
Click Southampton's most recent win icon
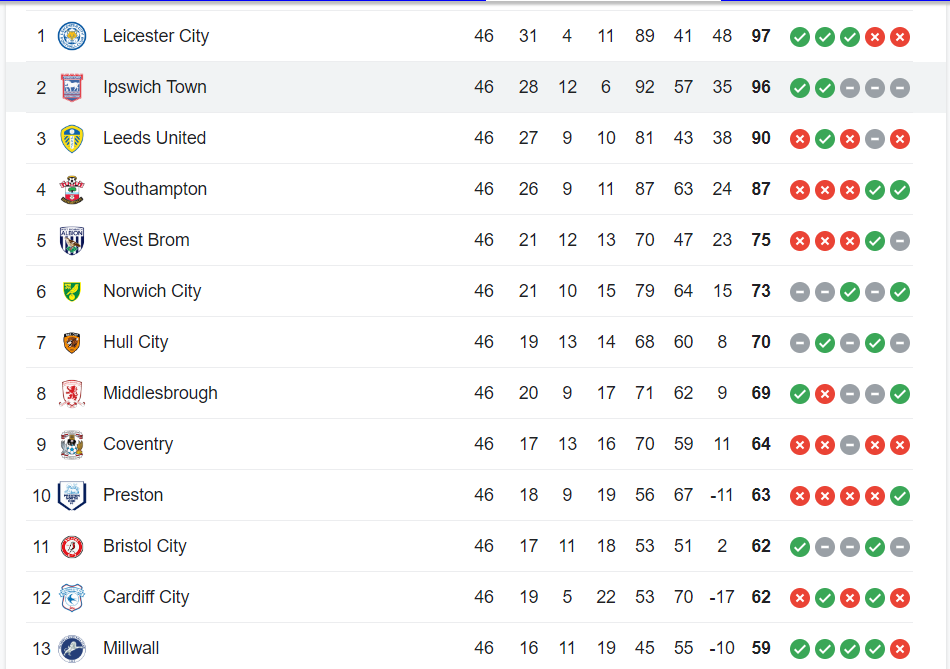tap(900, 190)
